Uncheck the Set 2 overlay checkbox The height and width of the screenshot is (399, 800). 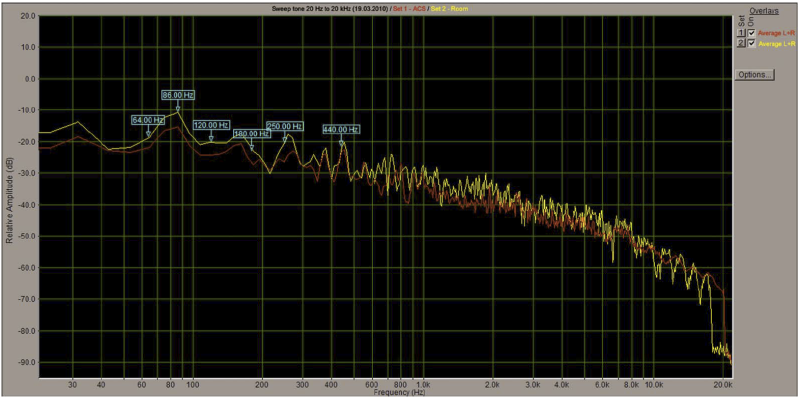[x=751, y=43]
